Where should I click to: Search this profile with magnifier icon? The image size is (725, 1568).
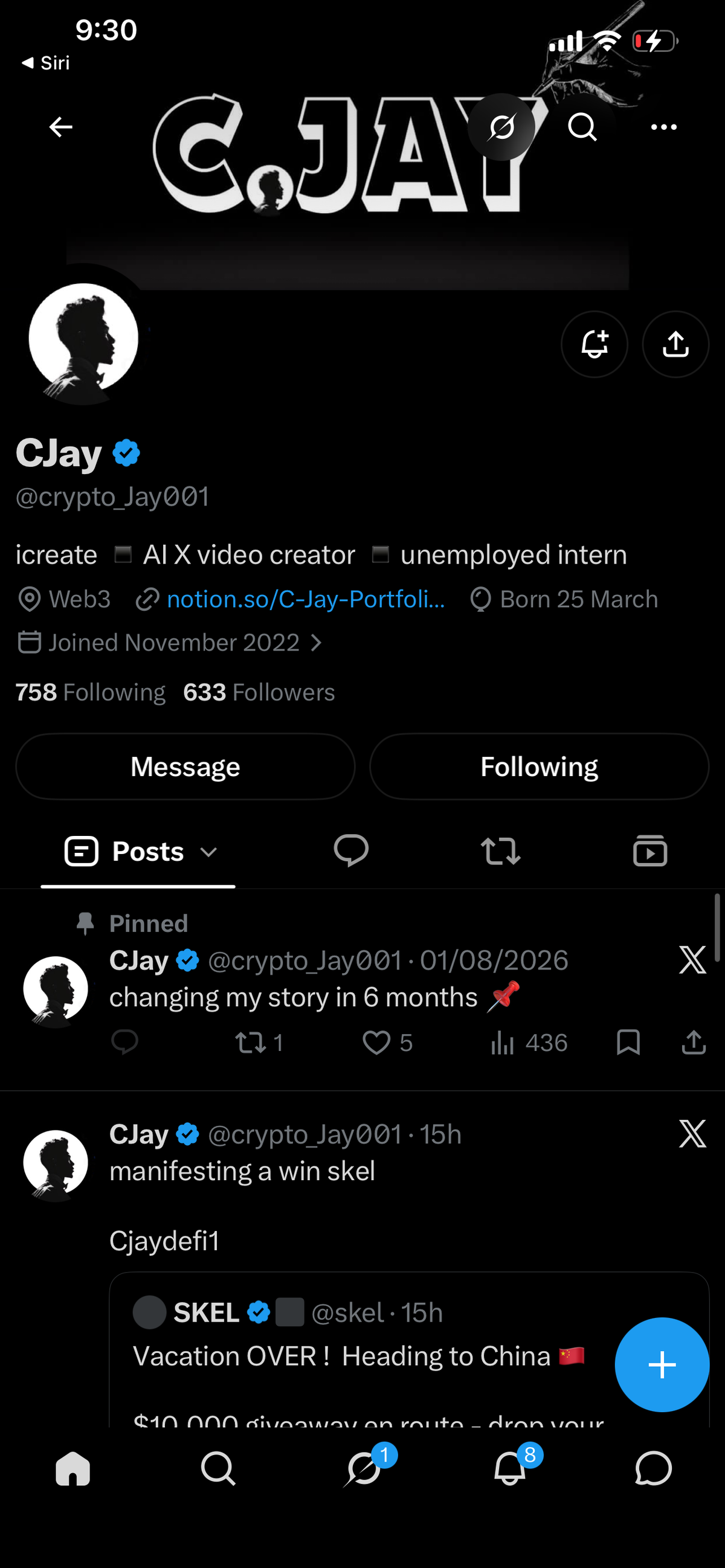(x=582, y=127)
